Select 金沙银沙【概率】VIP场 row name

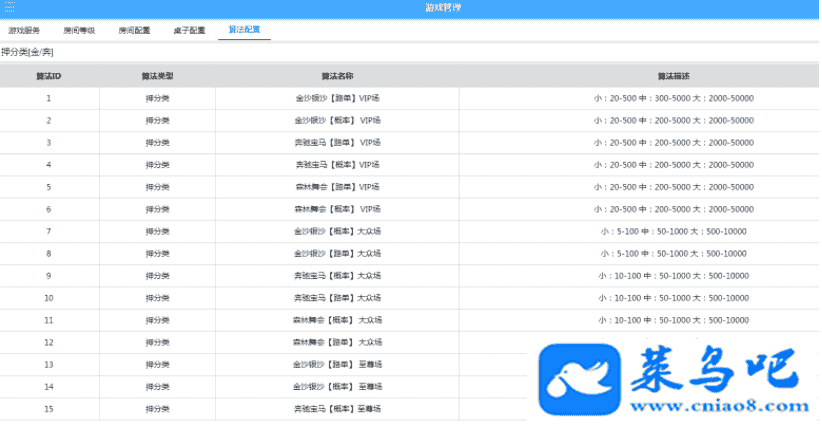click(x=337, y=121)
